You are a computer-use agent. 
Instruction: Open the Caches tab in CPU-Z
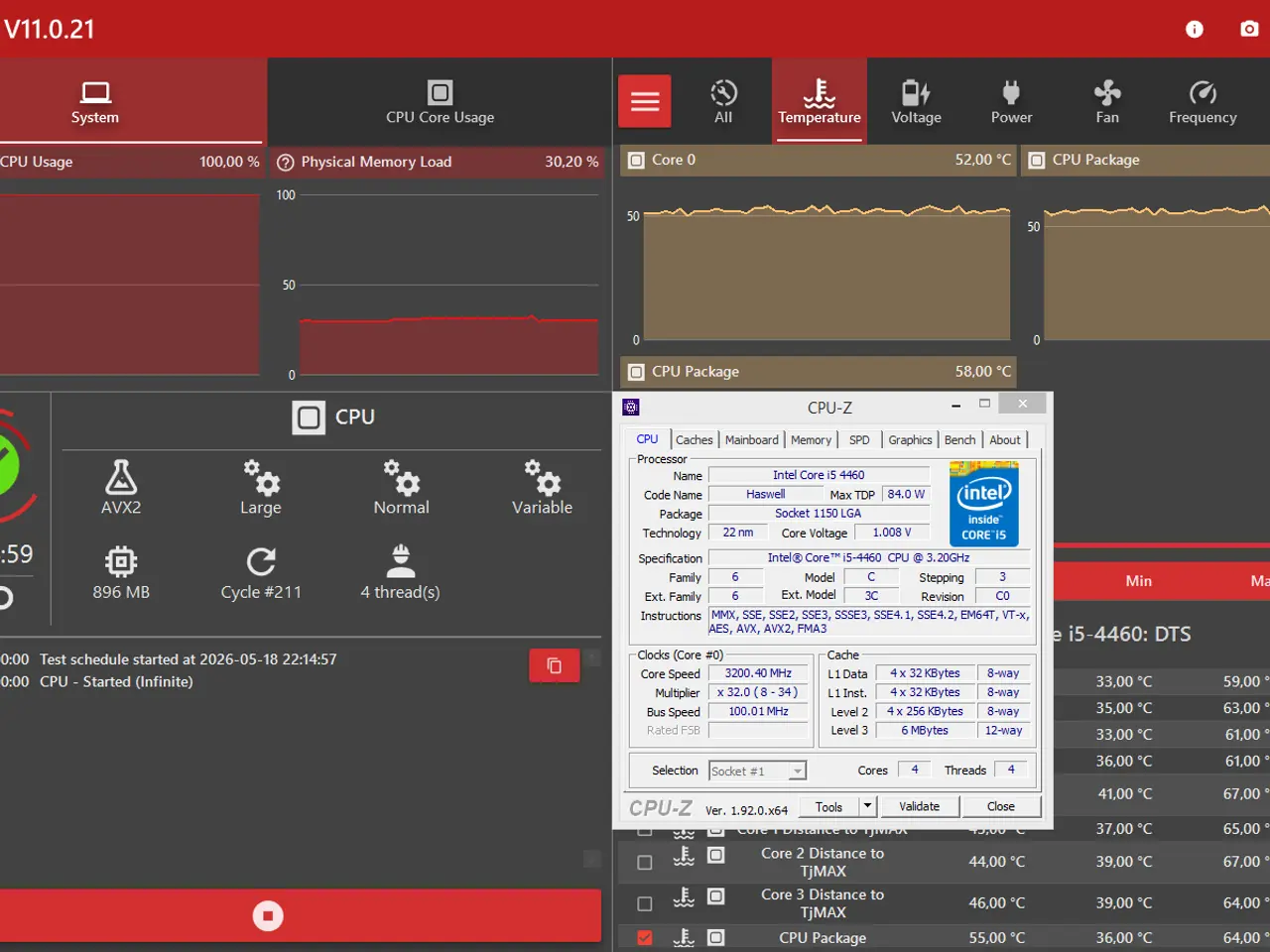[x=695, y=440]
